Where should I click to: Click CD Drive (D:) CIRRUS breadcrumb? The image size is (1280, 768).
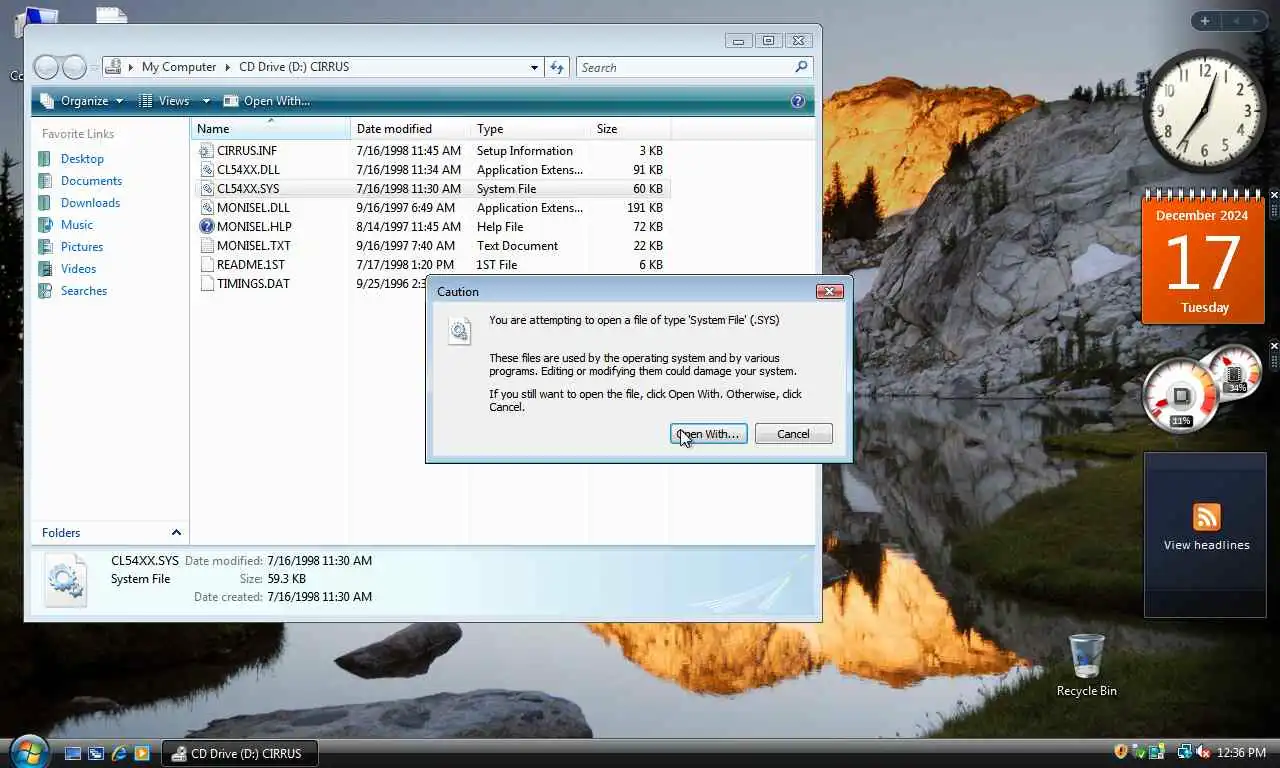[294, 67]
